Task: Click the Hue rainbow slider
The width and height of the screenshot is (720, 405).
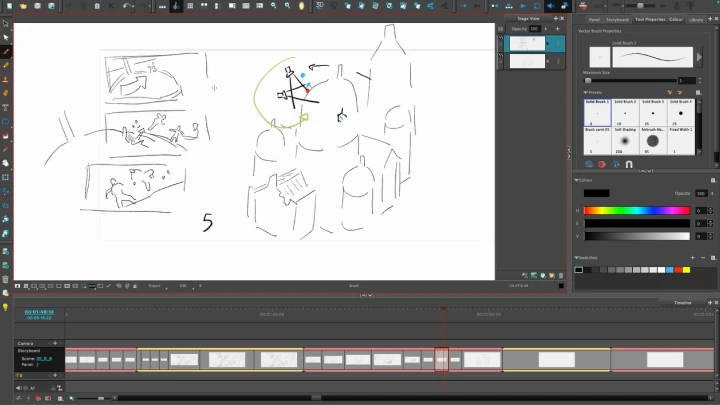Action: pyautogui.click(x=636, y=211)
